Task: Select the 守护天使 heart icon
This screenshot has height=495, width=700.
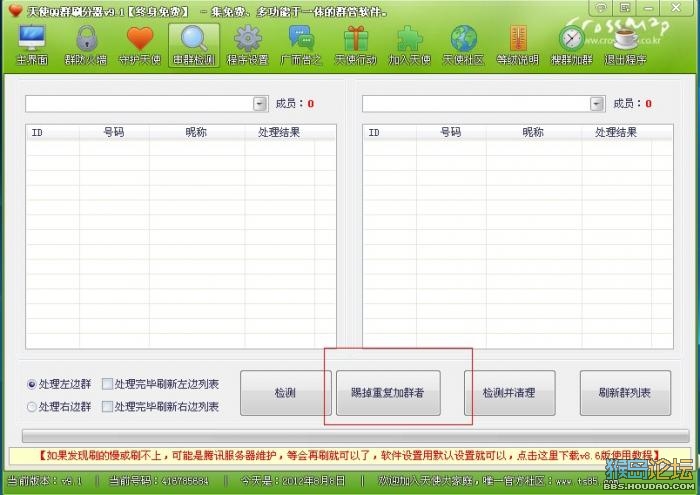Action: pos(140,45)
